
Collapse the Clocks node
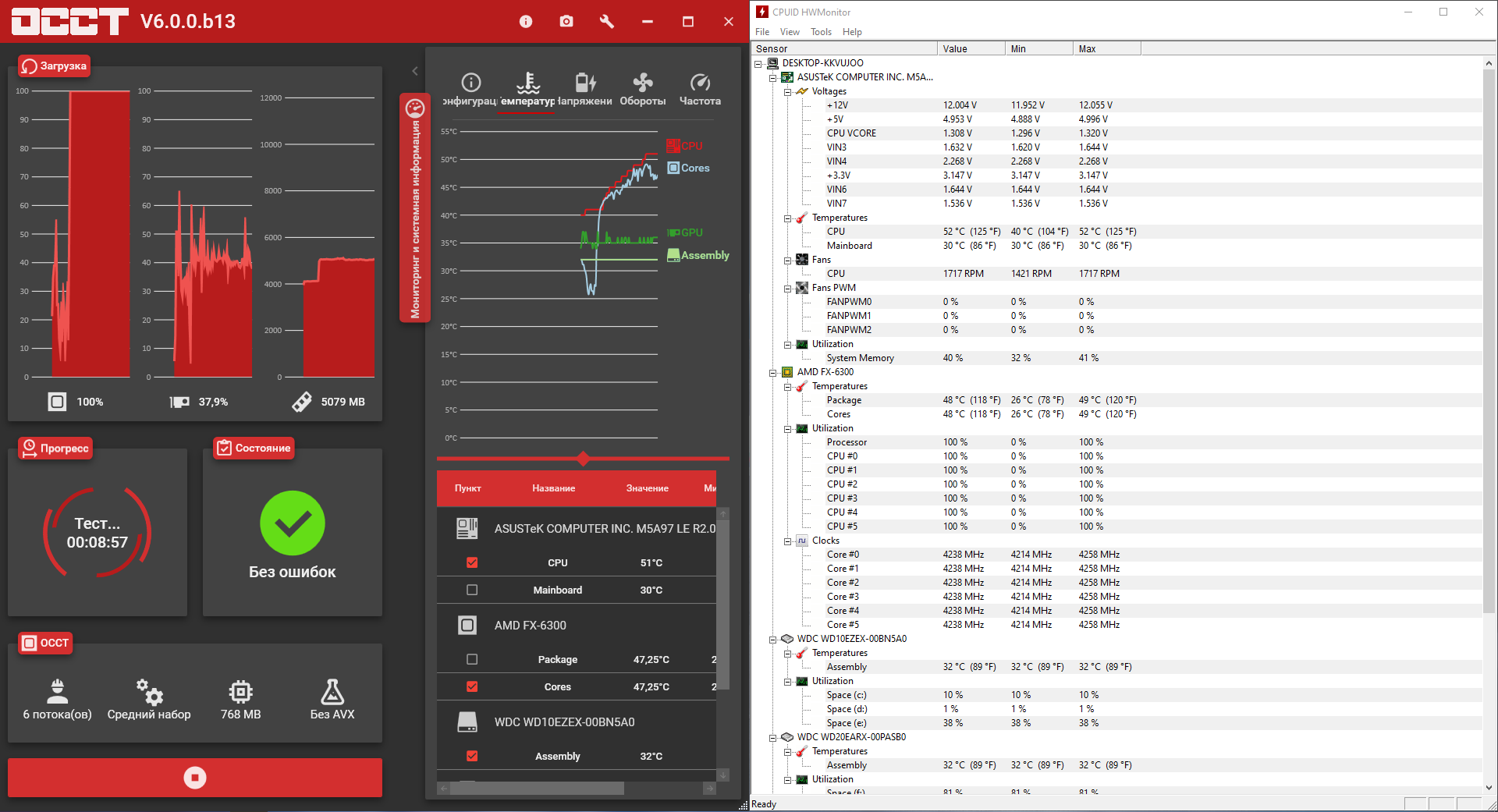point(788,541)
